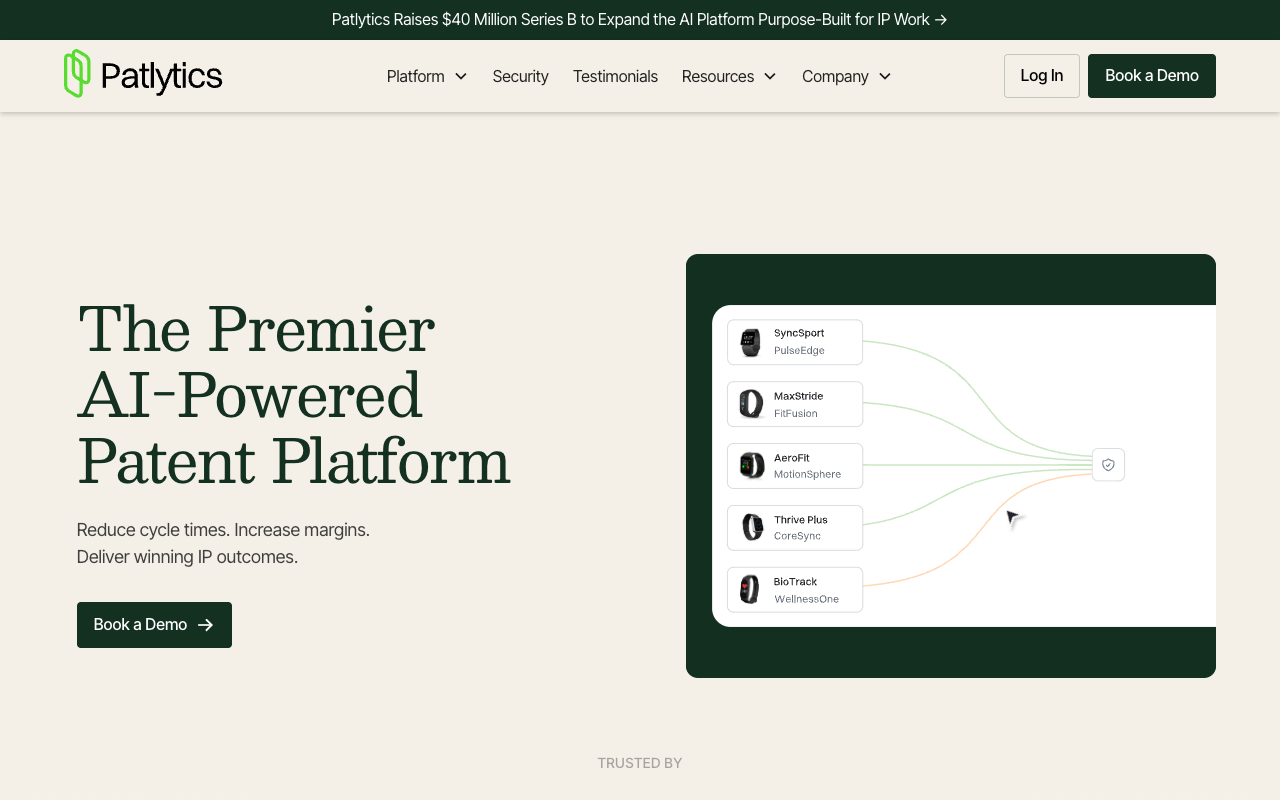Pick the Thrive Plus watch icon
This screenshot has width=1280, height=800.
pyautogui.click(x=752, y=527)
